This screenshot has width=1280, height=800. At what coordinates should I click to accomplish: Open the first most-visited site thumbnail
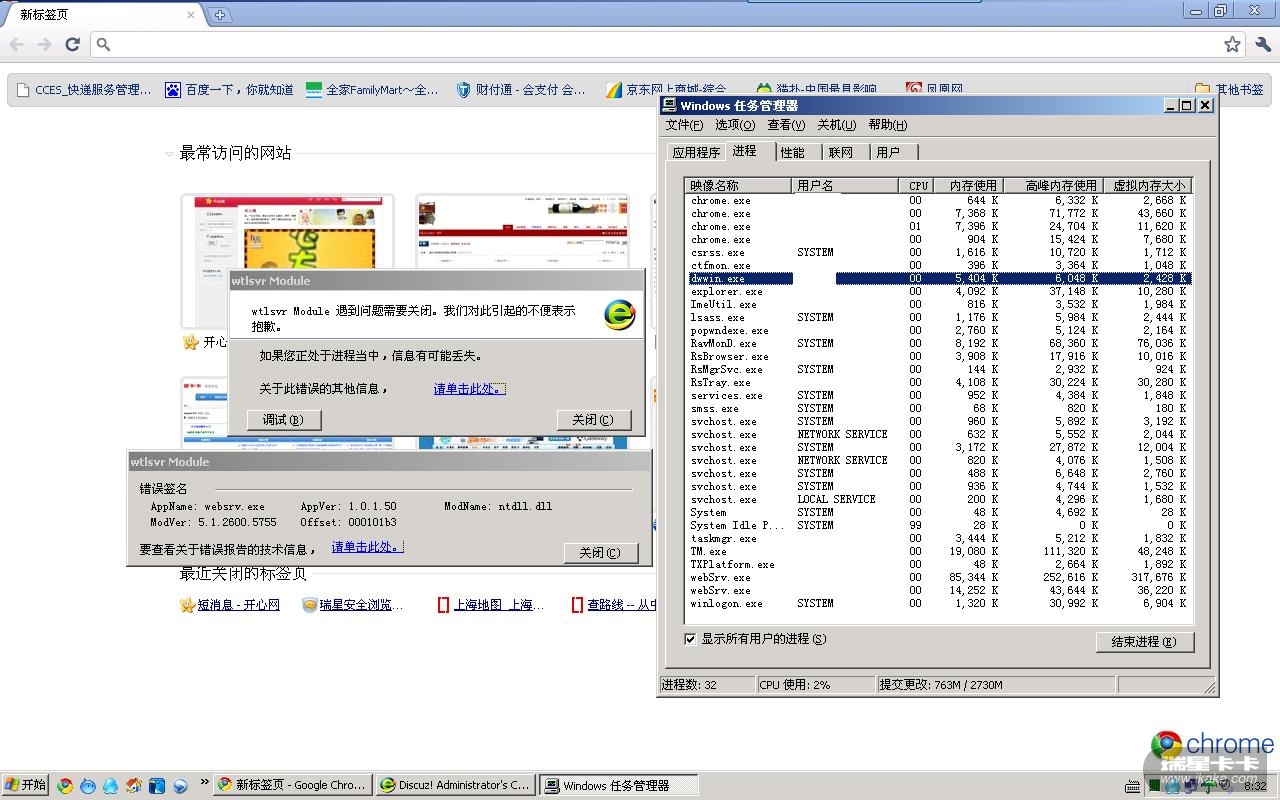(x=287, y=260)
